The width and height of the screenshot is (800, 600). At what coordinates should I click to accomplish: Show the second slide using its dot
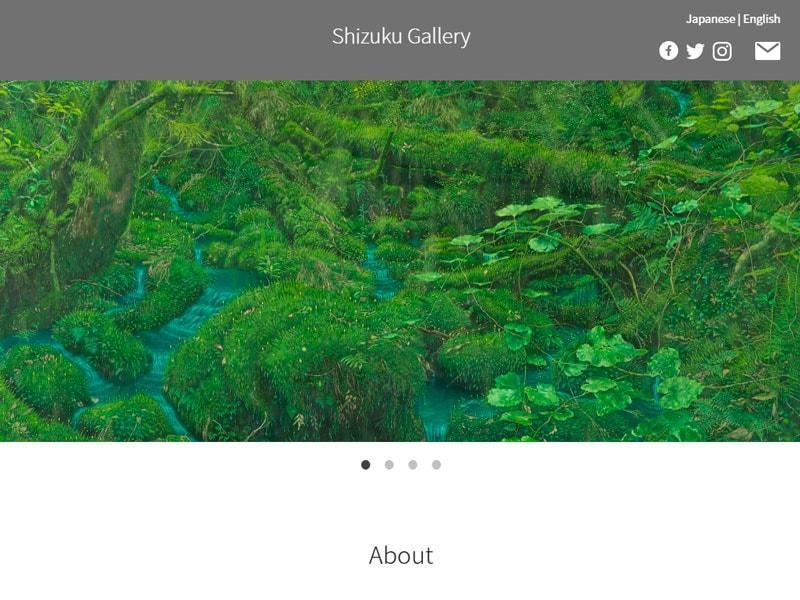point(389,465)
